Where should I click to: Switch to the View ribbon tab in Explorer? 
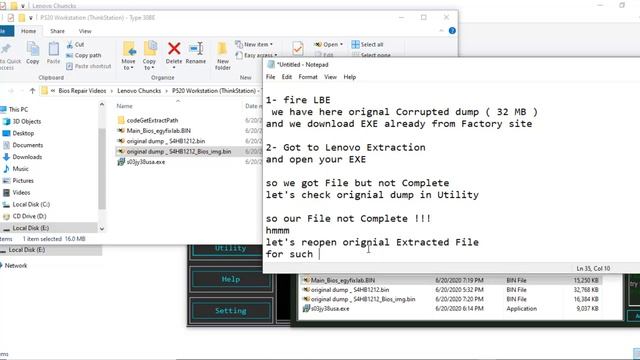pos(85,31)
